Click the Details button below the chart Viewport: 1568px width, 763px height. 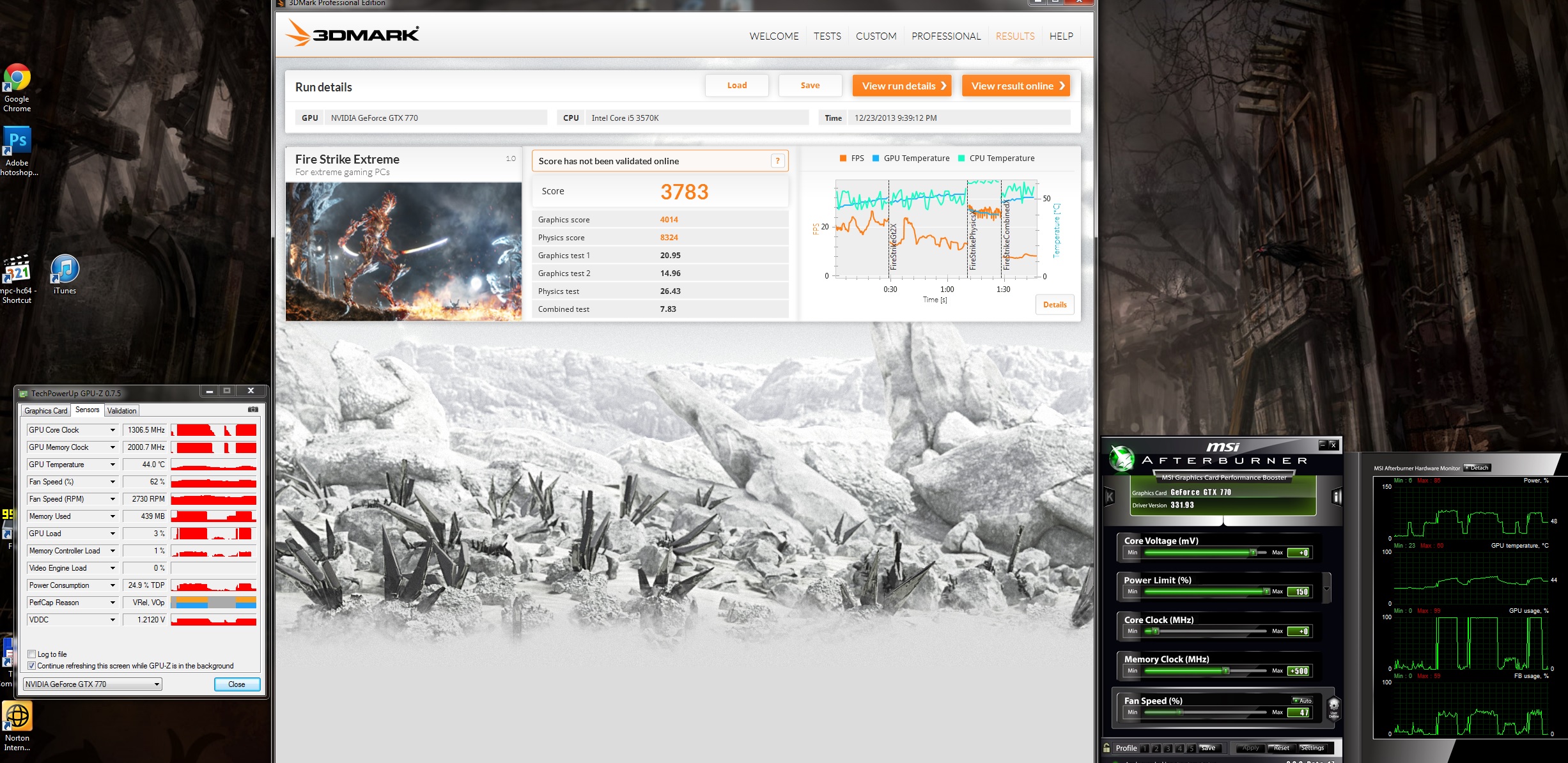pyautogui.click(x=1054, y=305)
